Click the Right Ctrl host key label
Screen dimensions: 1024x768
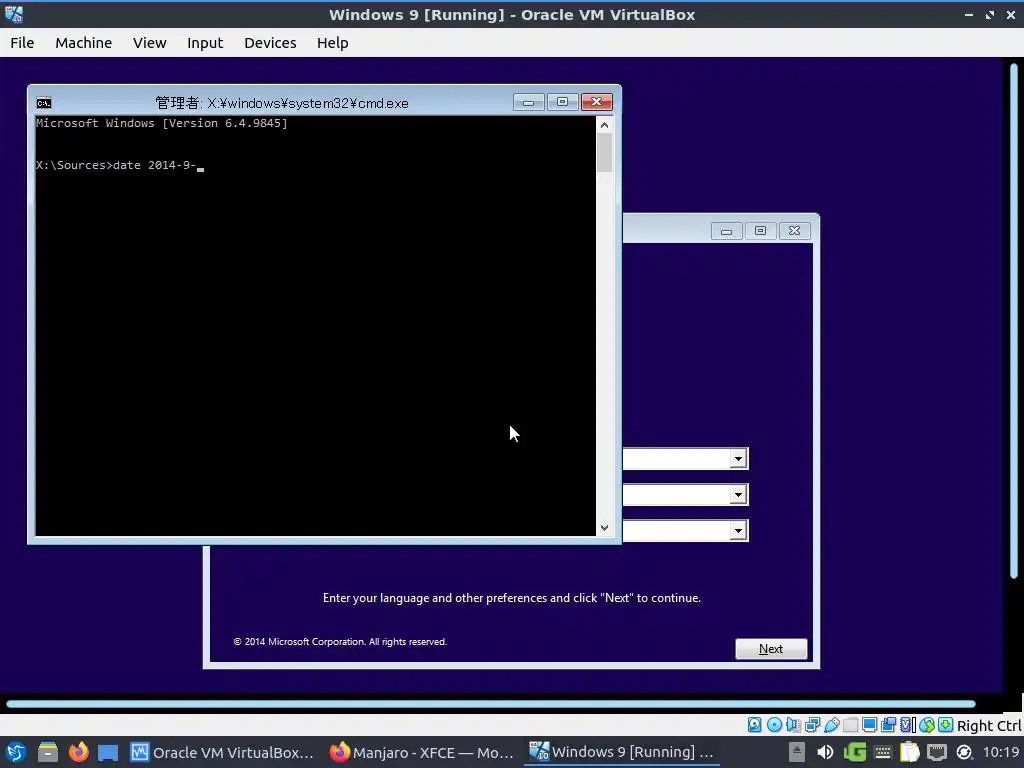[x=989, y=726]
